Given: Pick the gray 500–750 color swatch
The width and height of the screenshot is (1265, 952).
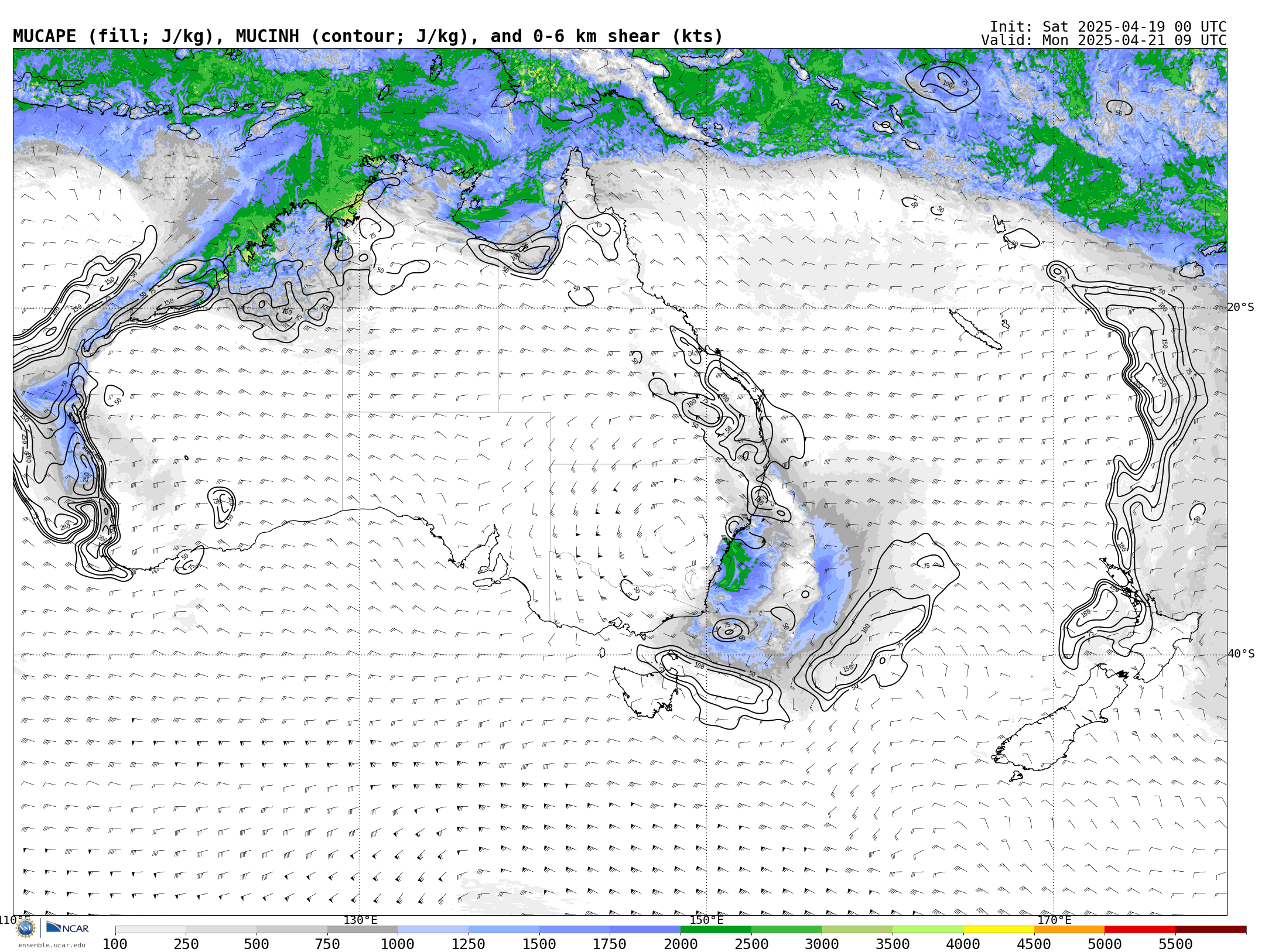Looking at the screenshot, I should 292,930.
